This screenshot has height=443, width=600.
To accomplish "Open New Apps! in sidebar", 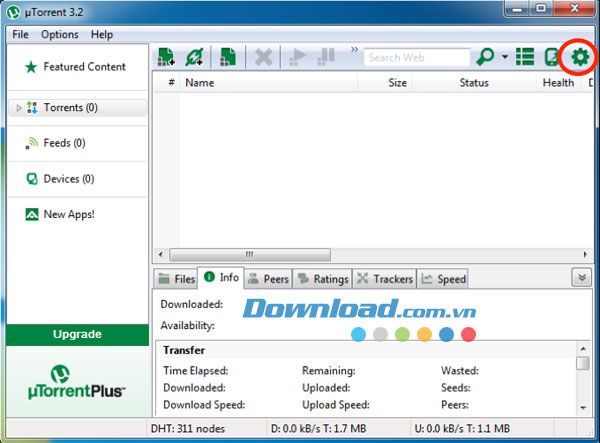I will [x=69, y=214].
